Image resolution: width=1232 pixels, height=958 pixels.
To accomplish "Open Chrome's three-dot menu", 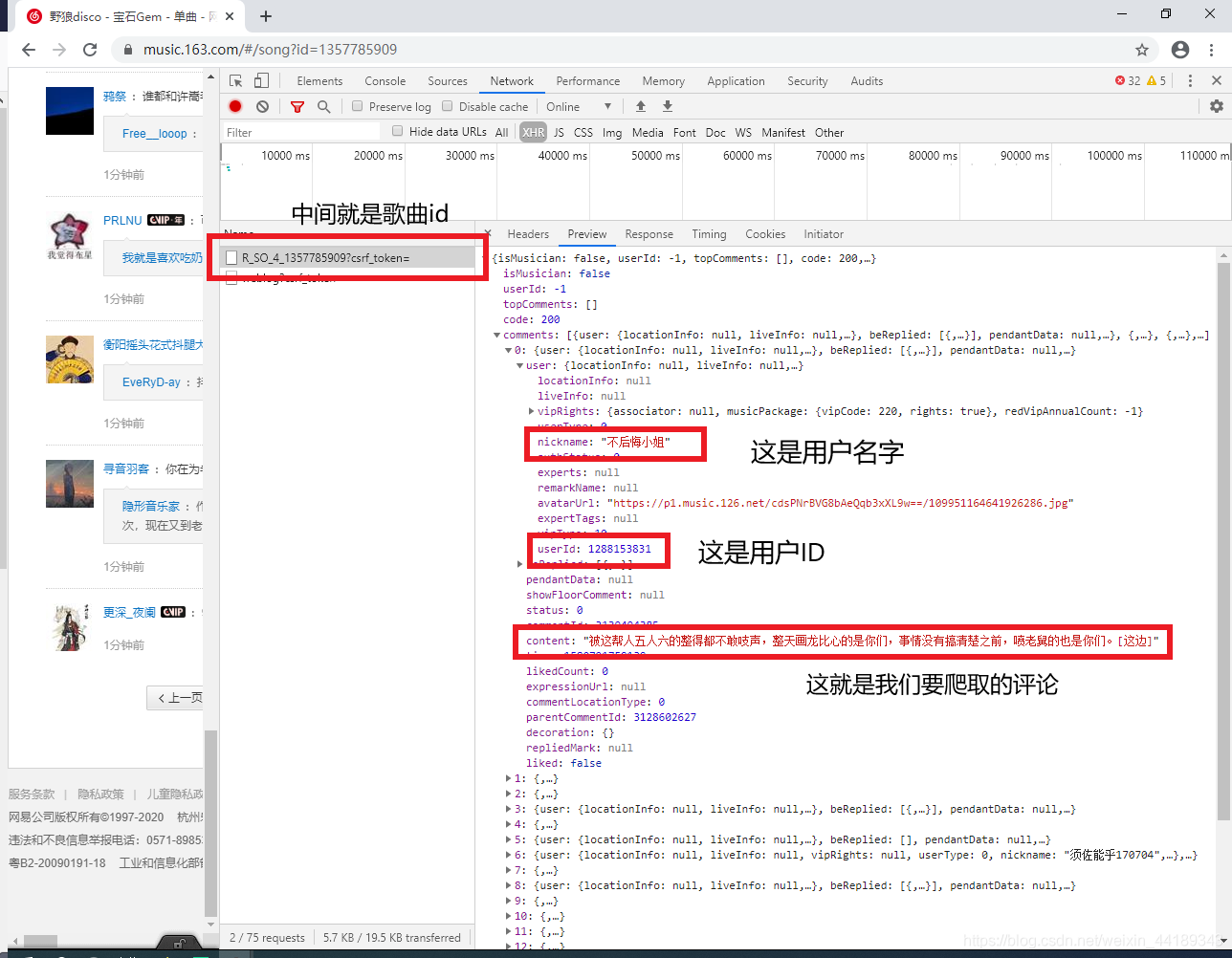I will point(1213,50).
